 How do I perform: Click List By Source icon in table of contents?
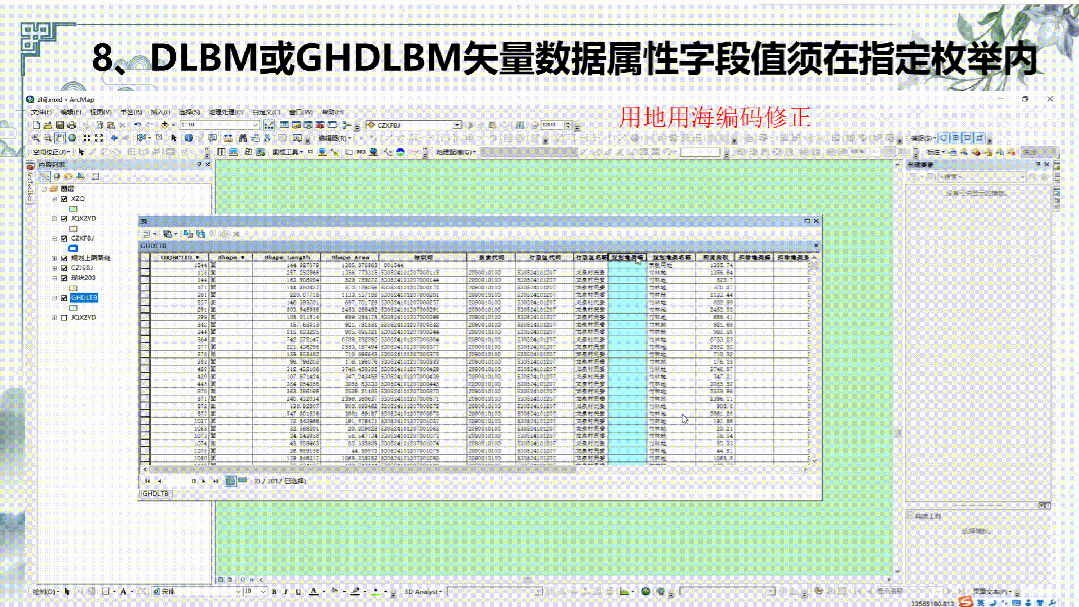pos(56,177)
